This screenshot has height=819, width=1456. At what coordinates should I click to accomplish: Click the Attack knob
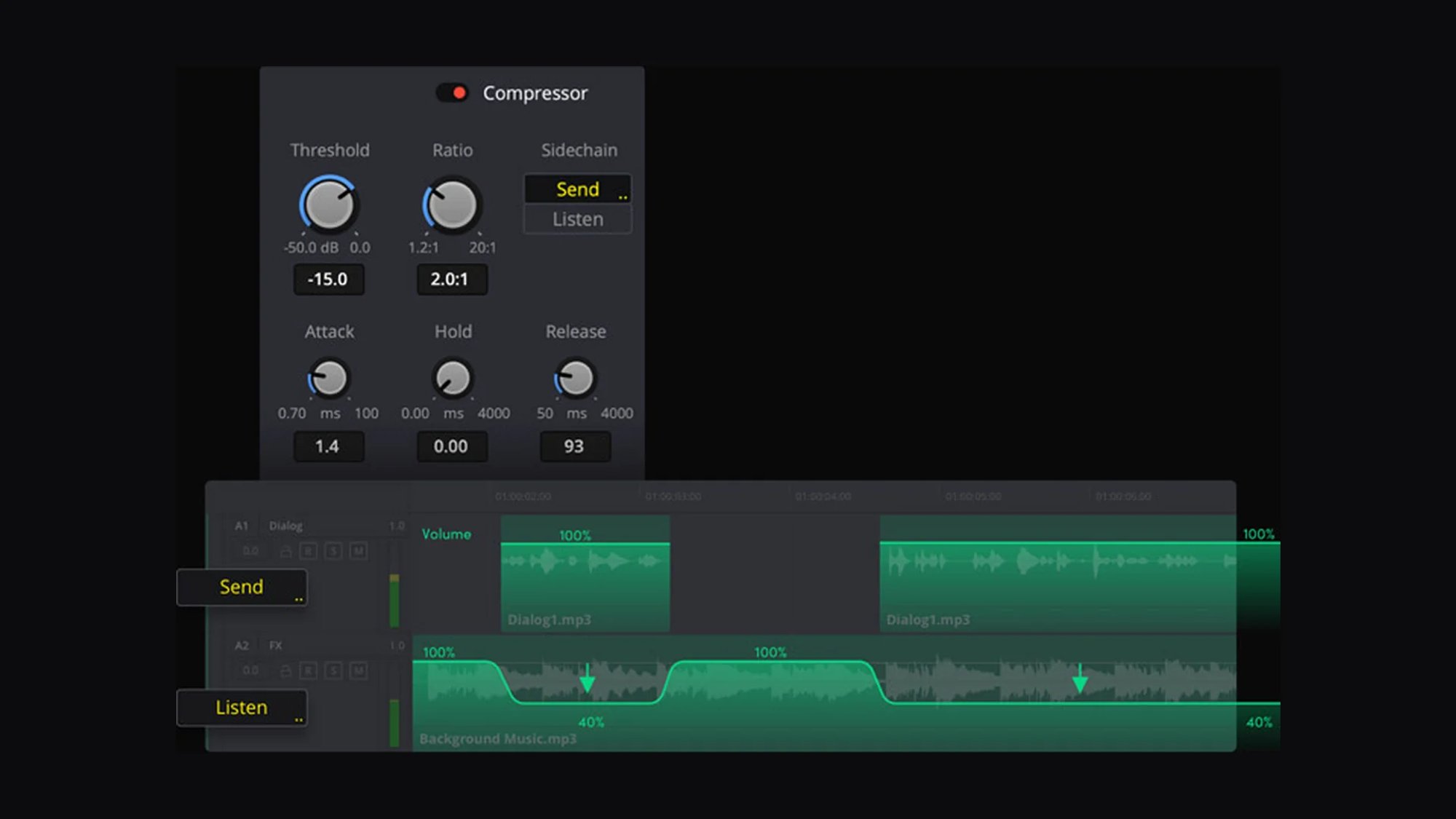(328, 379)
